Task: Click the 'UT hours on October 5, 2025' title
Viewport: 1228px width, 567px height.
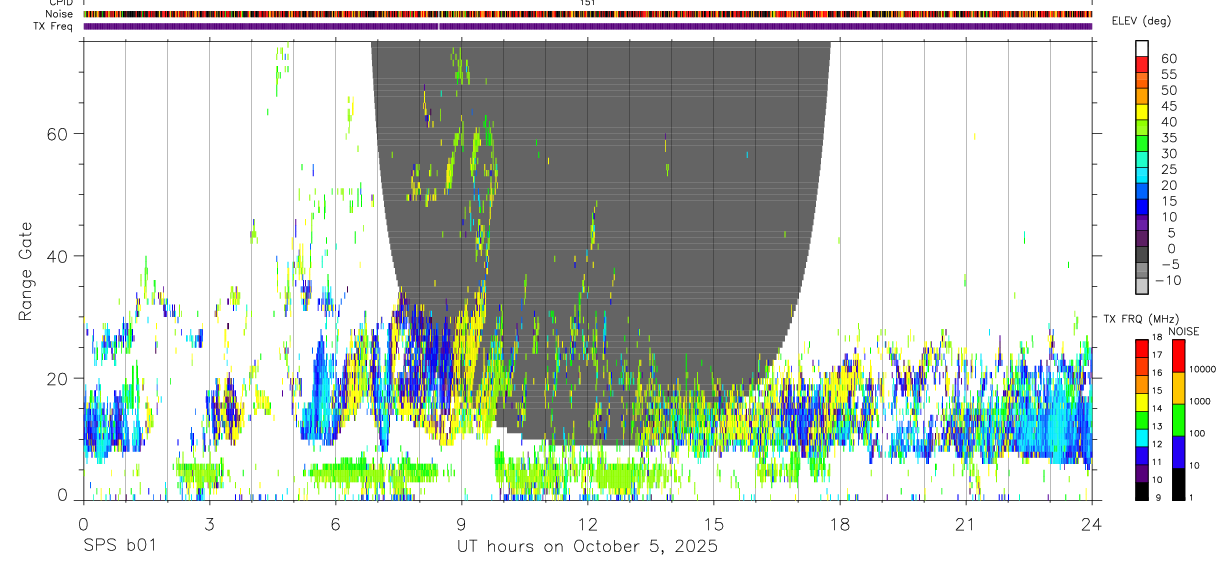Action: [588, 547]
